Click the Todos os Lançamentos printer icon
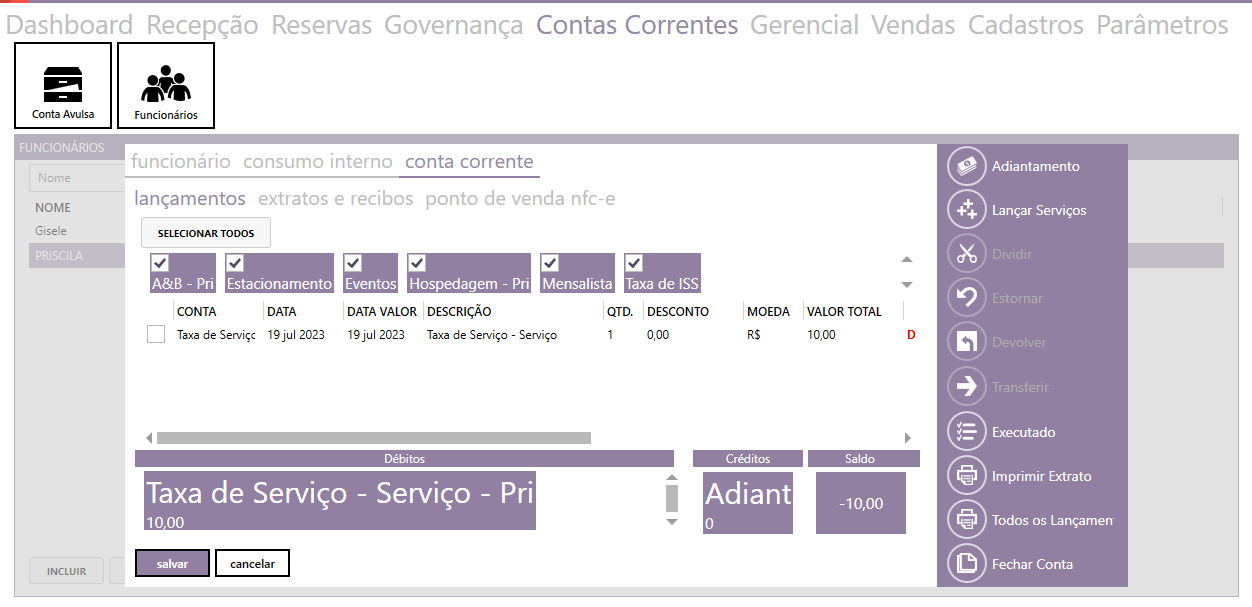 966,520
